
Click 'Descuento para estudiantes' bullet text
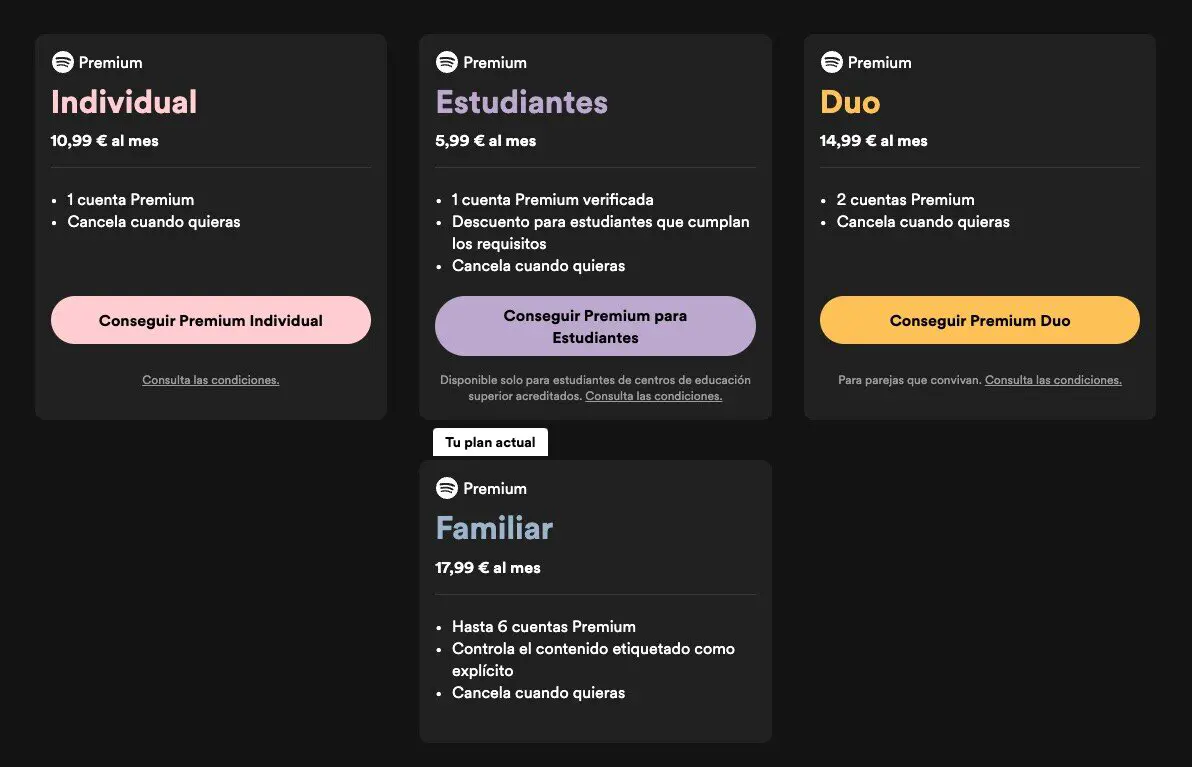click(x=601, y=233)
